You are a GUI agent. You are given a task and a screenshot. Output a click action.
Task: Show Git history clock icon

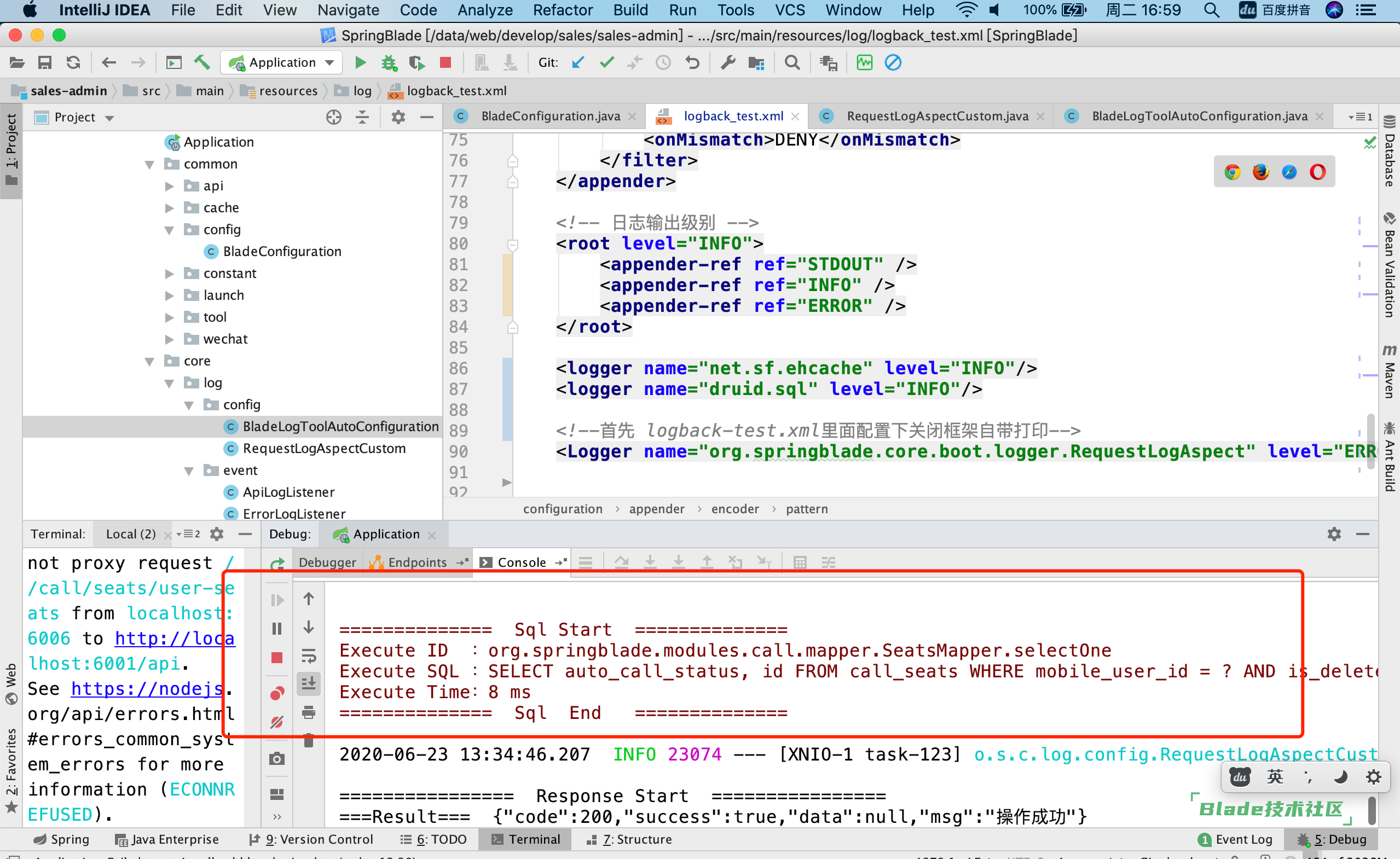click(x=663, y=62)
